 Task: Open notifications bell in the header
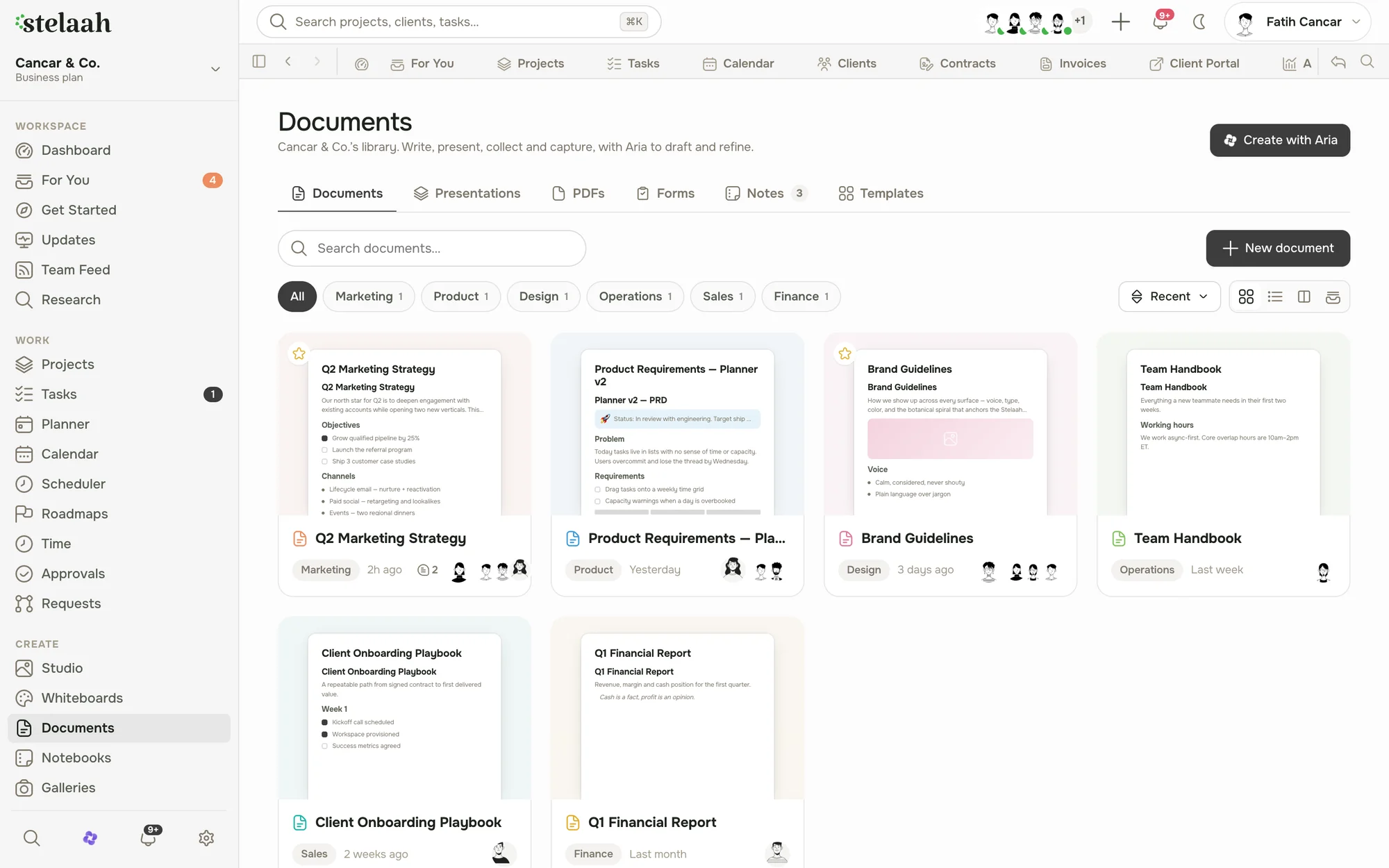[x=1160, y=22]
